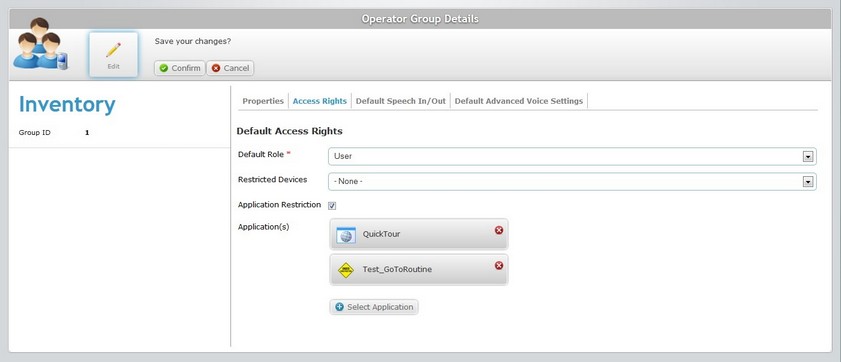Viewport: 841px width, 362px height.
Task: Select the Test_GoToRoutine application entry
Action: point(419,269)
